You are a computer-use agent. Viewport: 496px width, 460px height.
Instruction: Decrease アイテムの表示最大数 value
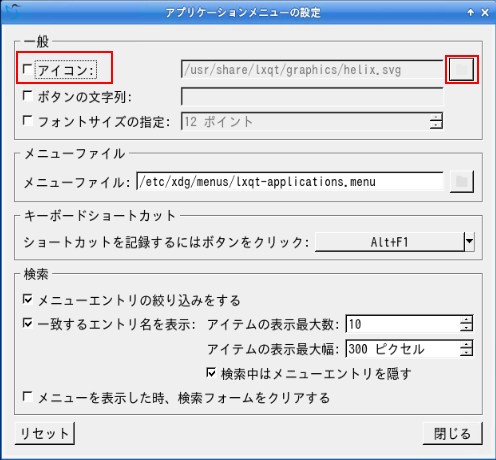(467, 328)
